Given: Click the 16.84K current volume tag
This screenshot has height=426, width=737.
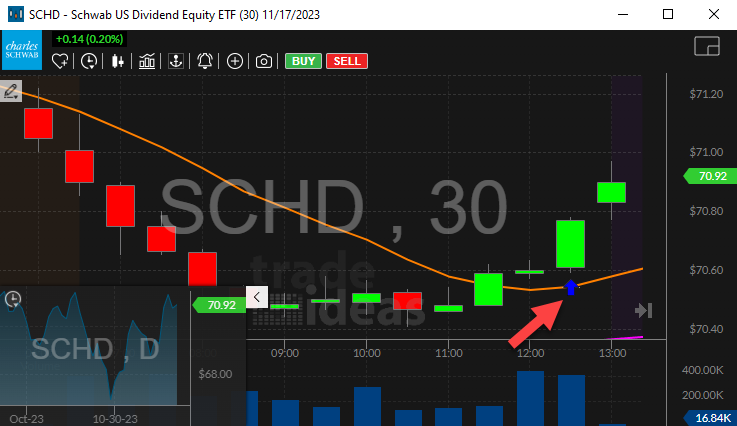Looking at the screenshot, I should pos(710,418).
